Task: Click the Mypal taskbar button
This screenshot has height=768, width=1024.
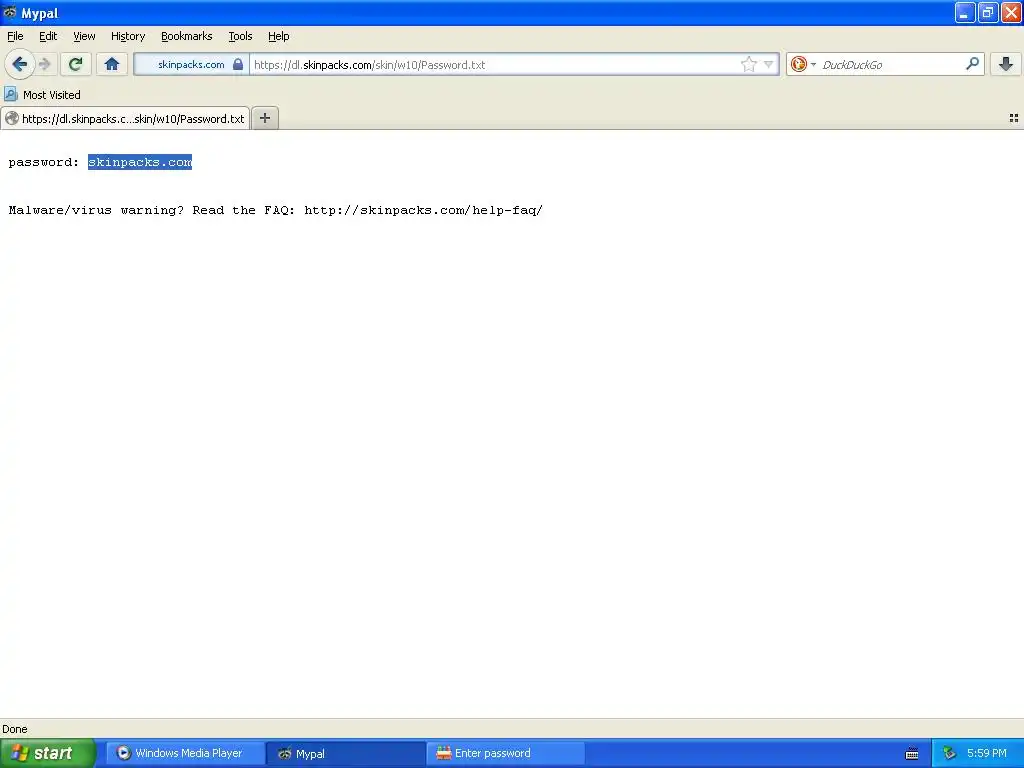Action: 345,754
